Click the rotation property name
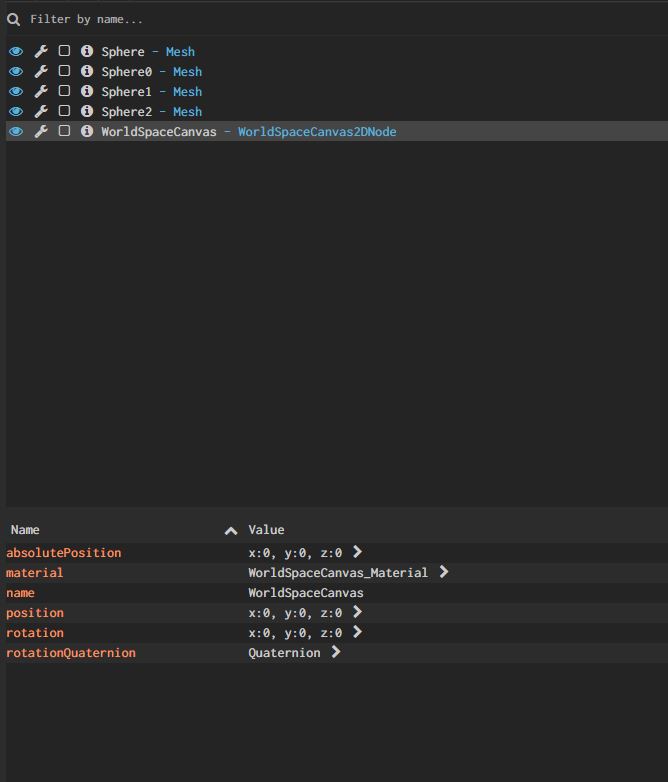The width and height of the screenshot is (668, 782). (35, 632)
